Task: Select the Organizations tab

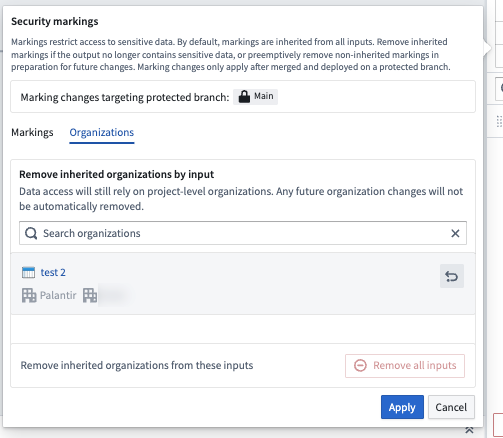Action: coord(102,132)
